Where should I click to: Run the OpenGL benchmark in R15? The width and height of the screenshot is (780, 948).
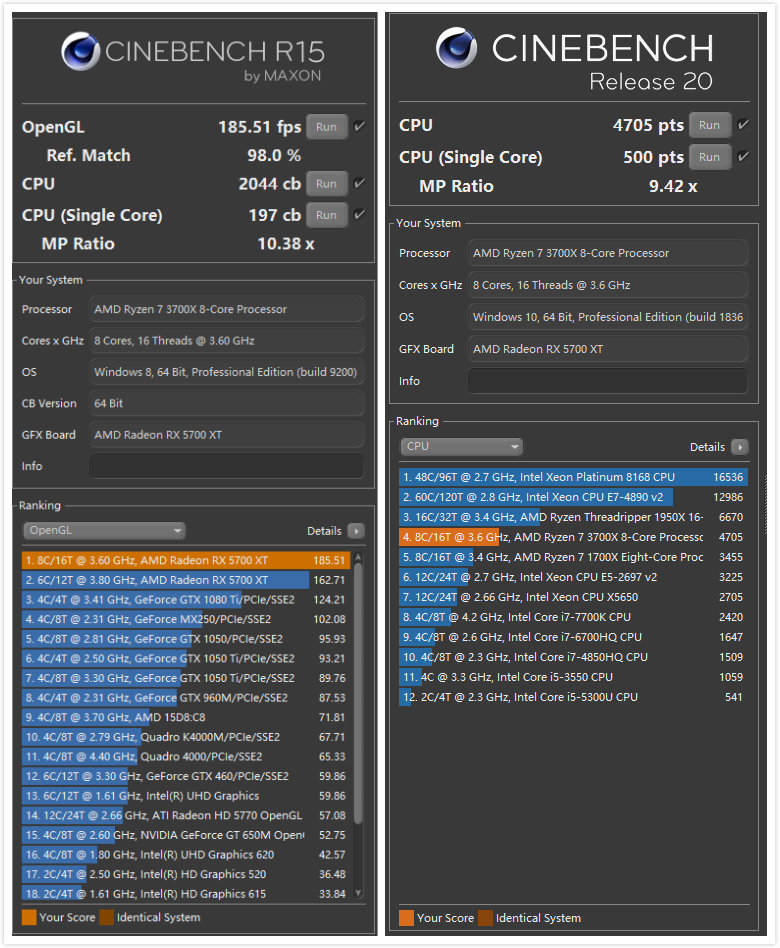(x=326, y=127)
